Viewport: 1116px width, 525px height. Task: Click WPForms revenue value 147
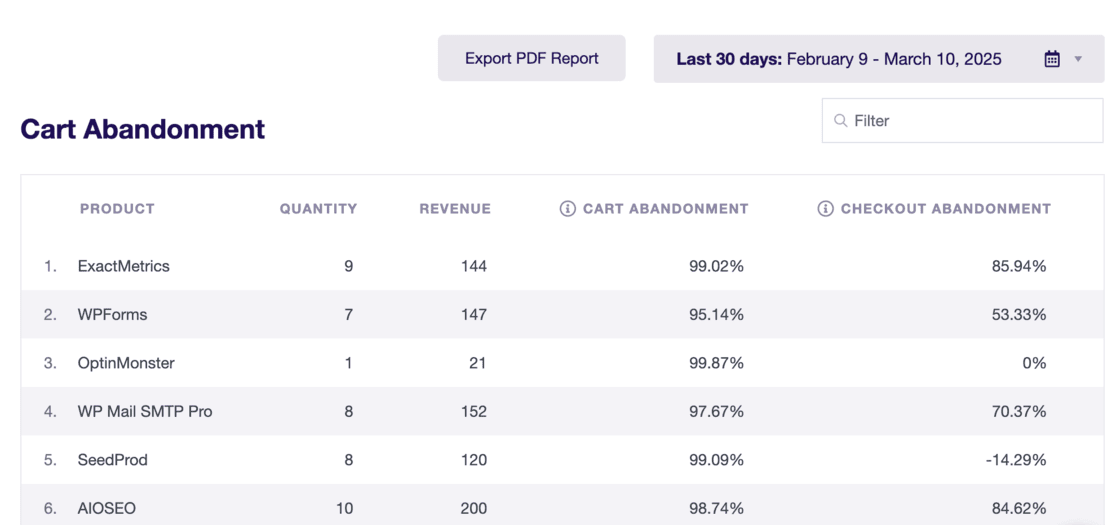pyautogui.click(x=473, y=314)
